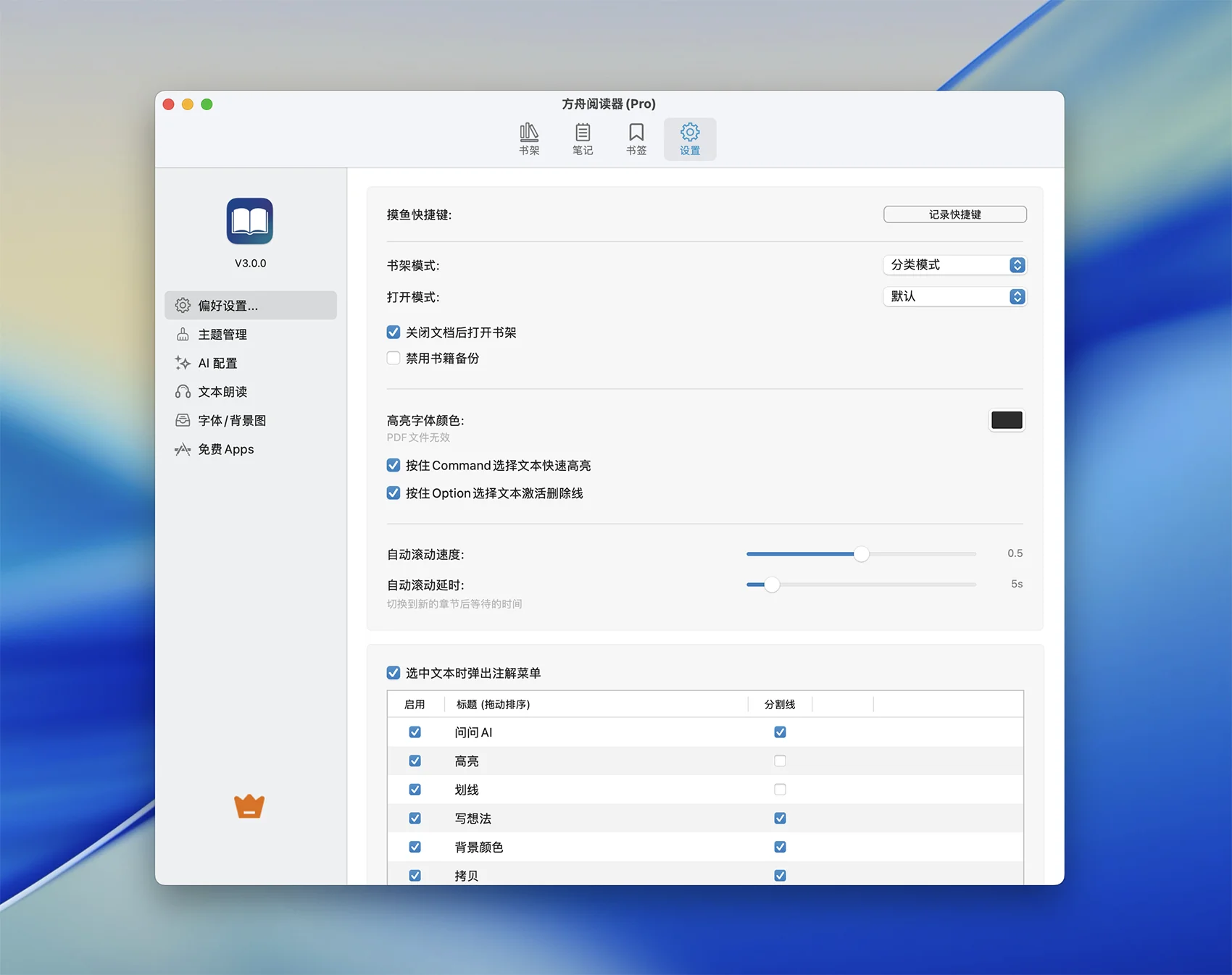Enable the 分割线 checkbox for 高亮 row
Viewport: 1232px width, 975px height.
pyautogui.click(x=780, y=761)
